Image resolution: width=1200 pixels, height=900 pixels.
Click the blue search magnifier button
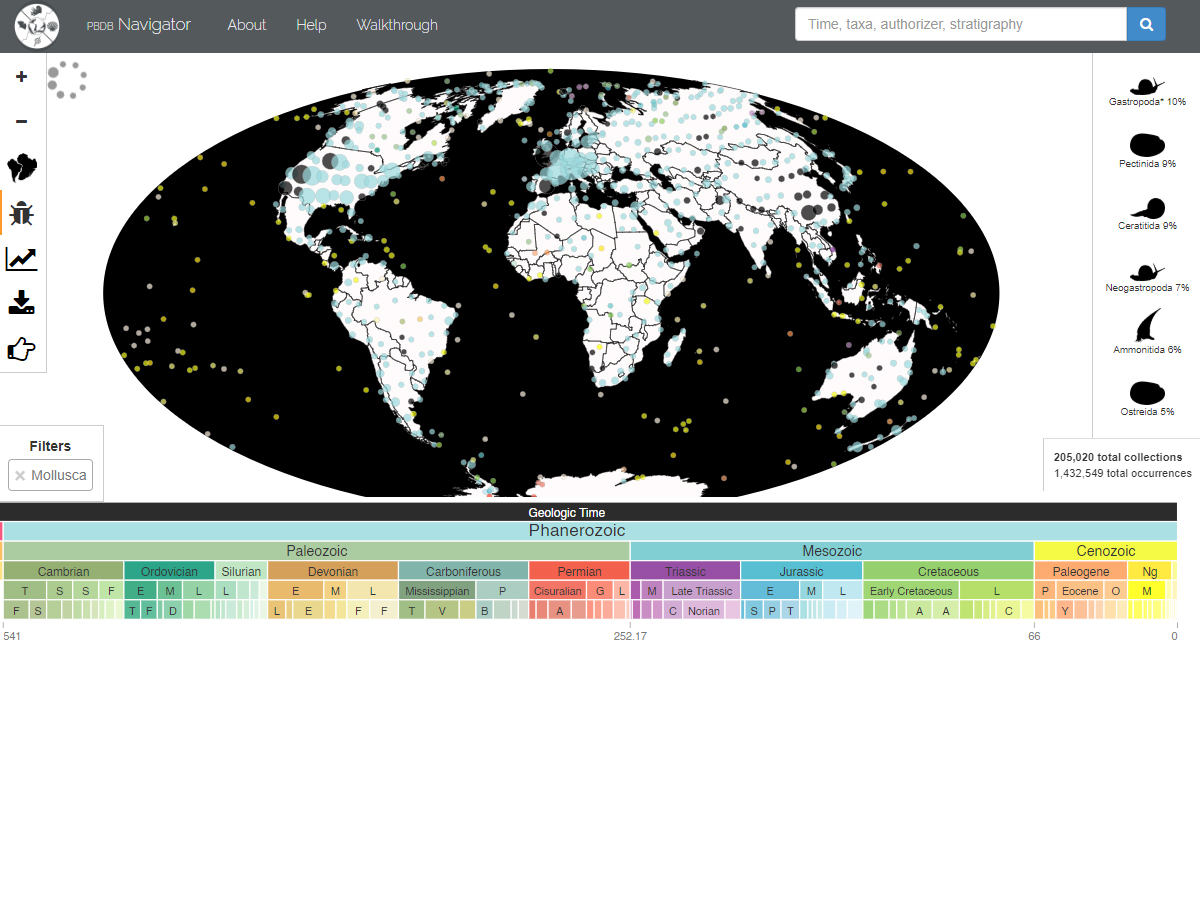1146,24
